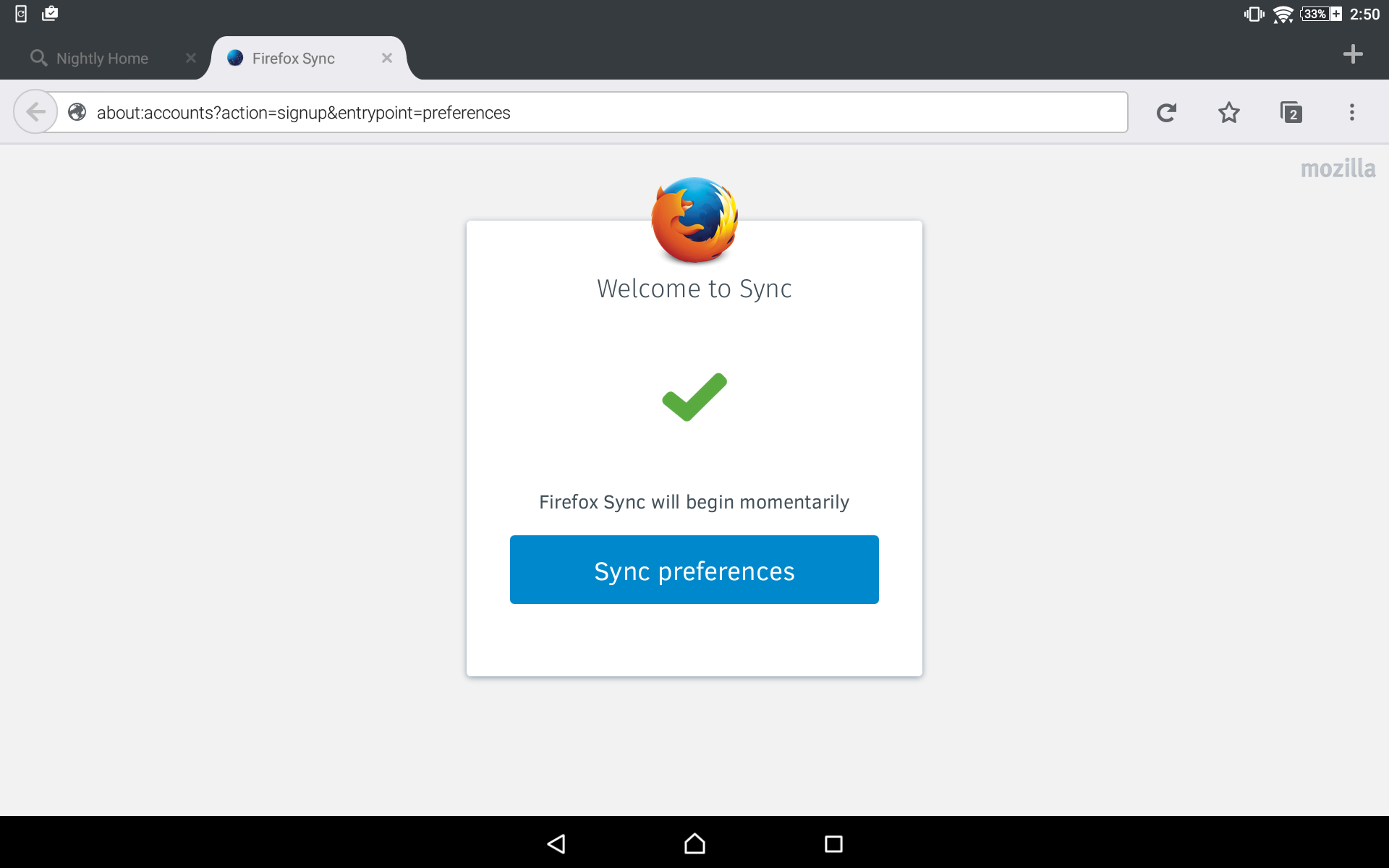1389x868 pixels.
Task: Go back with the arrow button
Action: (35, 112)
